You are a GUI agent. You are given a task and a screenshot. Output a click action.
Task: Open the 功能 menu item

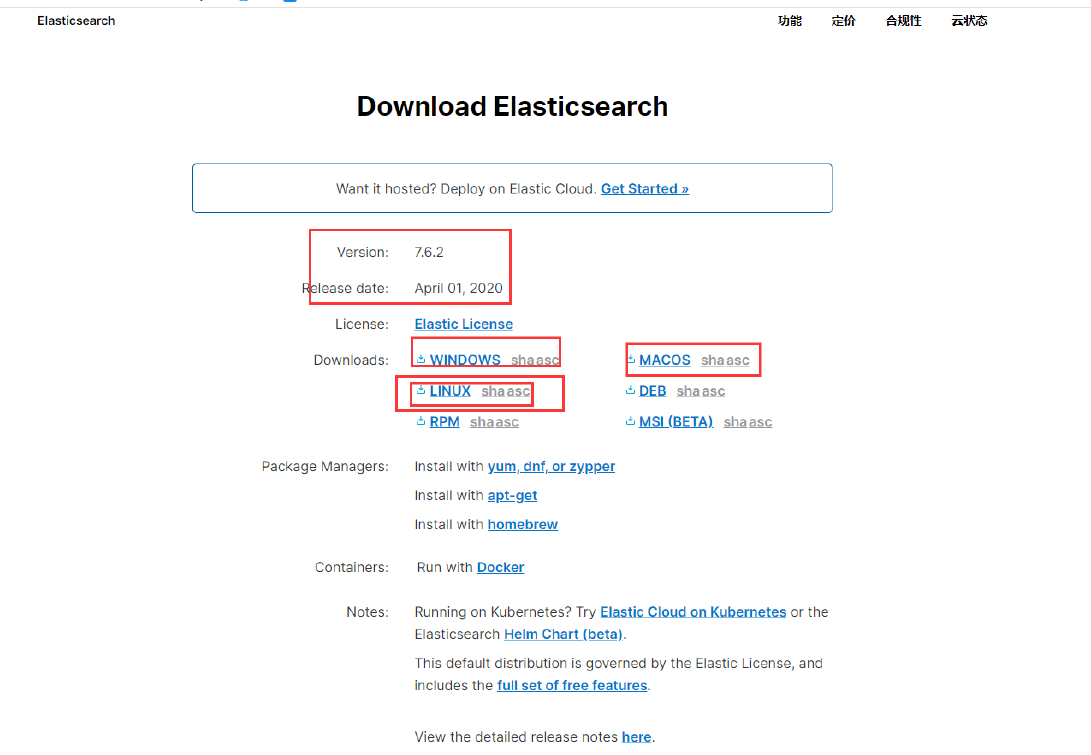pos(790,21)
